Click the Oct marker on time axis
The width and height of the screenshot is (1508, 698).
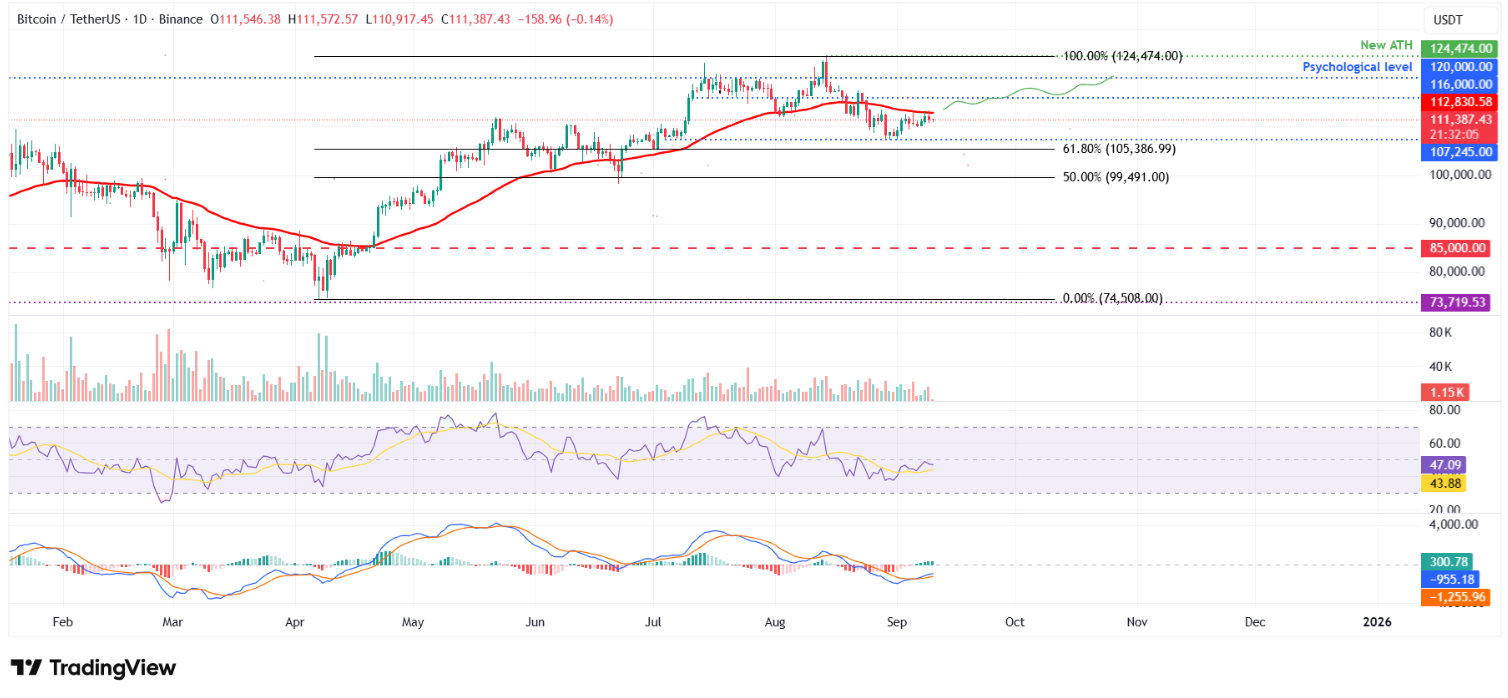point(1015,622)
